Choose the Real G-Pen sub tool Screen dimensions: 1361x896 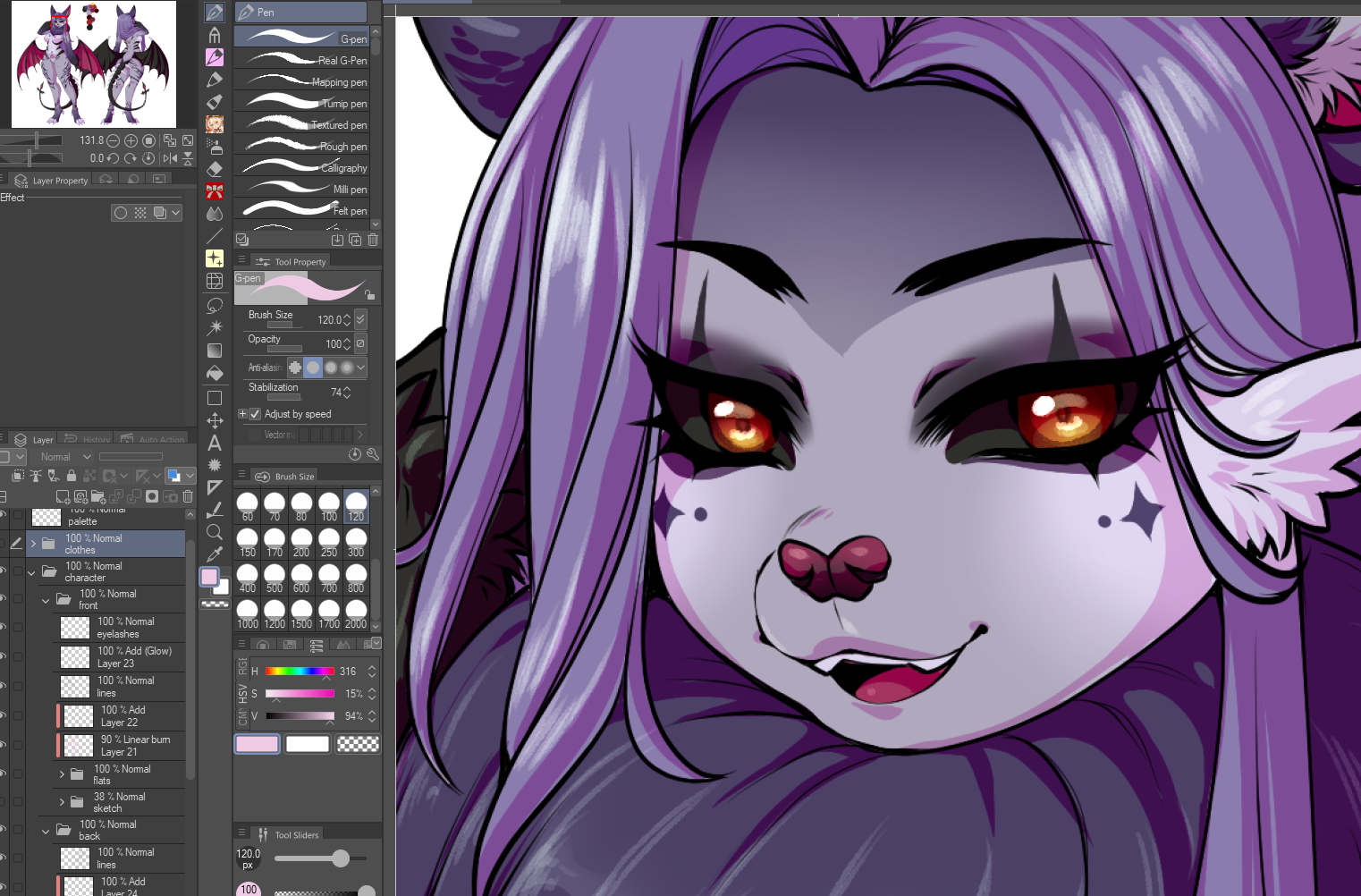click(304, 60)
